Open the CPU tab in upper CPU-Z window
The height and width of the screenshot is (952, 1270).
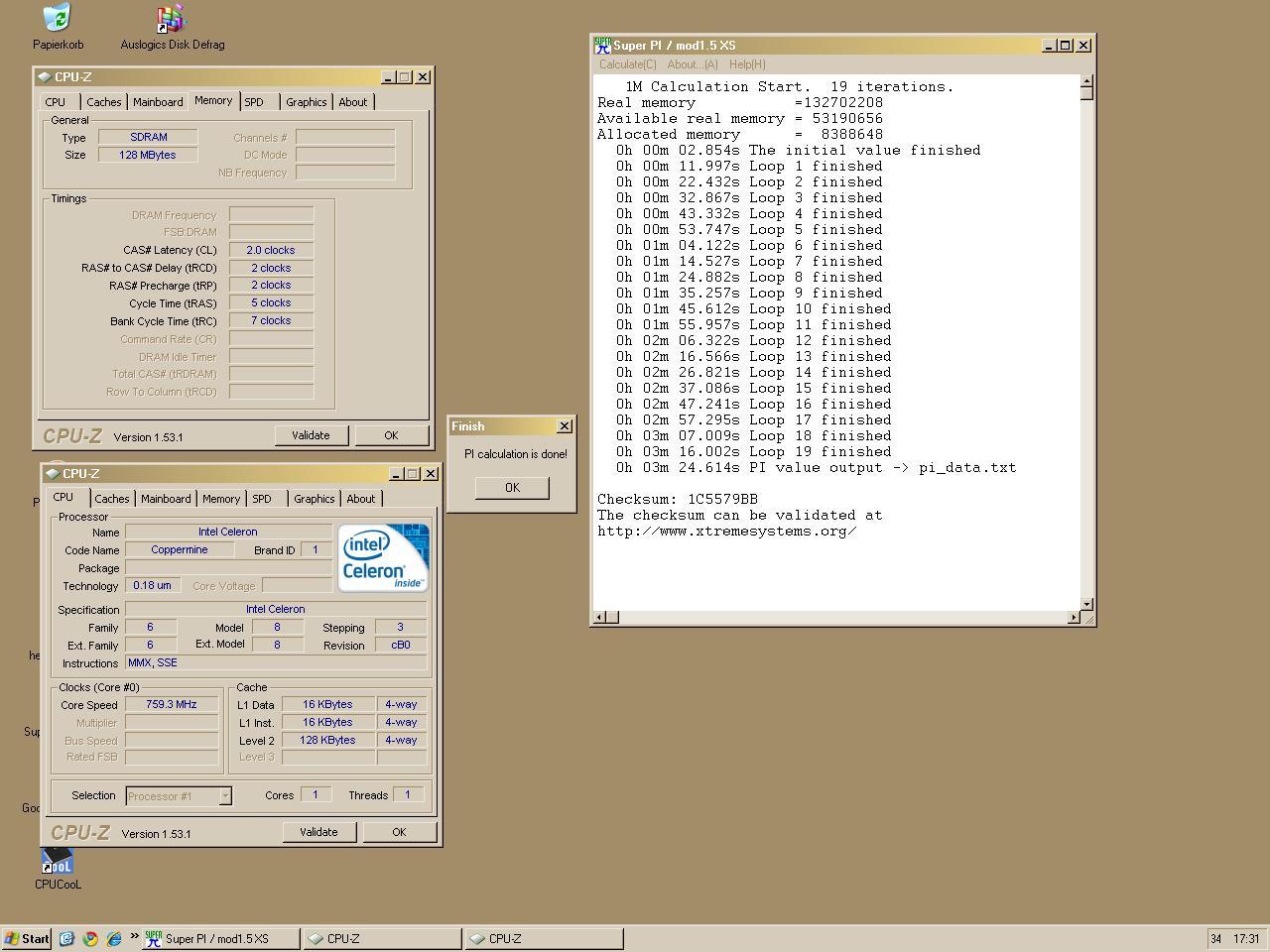pos(56,102)
